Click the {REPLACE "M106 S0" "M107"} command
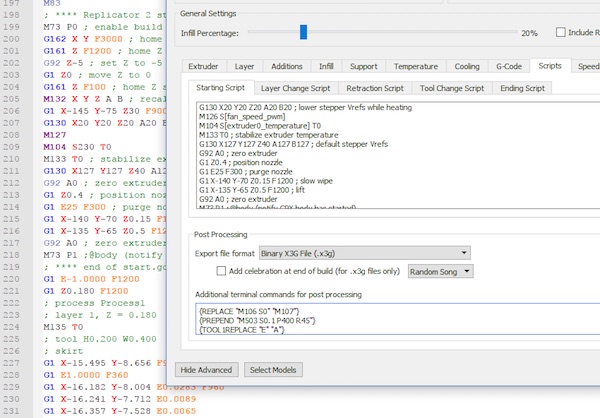This screenshot has height=418, width=600. (249, 311)
